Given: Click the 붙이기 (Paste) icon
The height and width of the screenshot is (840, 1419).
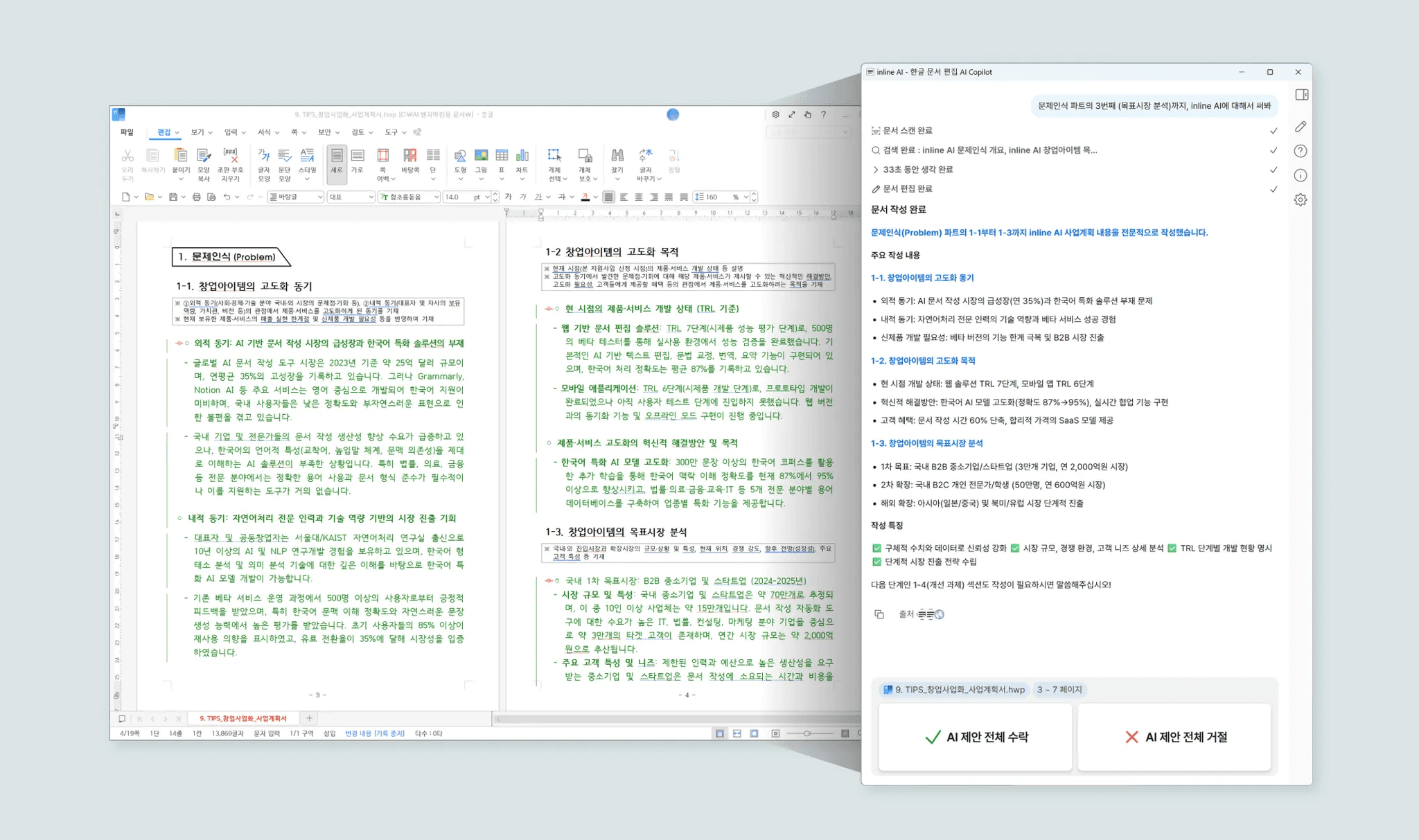Looking at the screenshot, I should (x=181, y=156).
